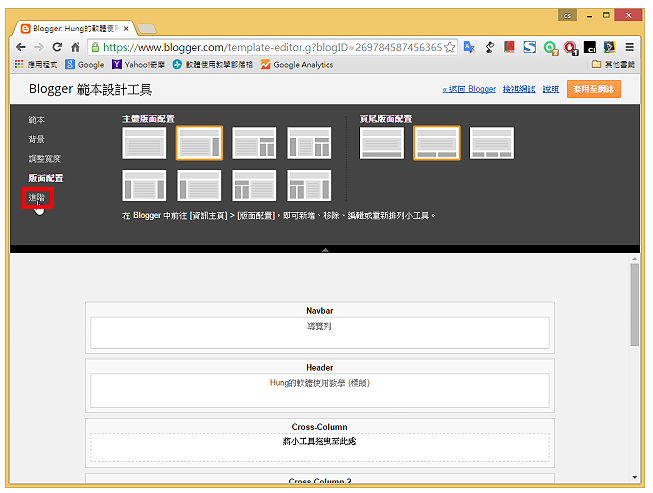Click the Google Translate extension icon

469,47
